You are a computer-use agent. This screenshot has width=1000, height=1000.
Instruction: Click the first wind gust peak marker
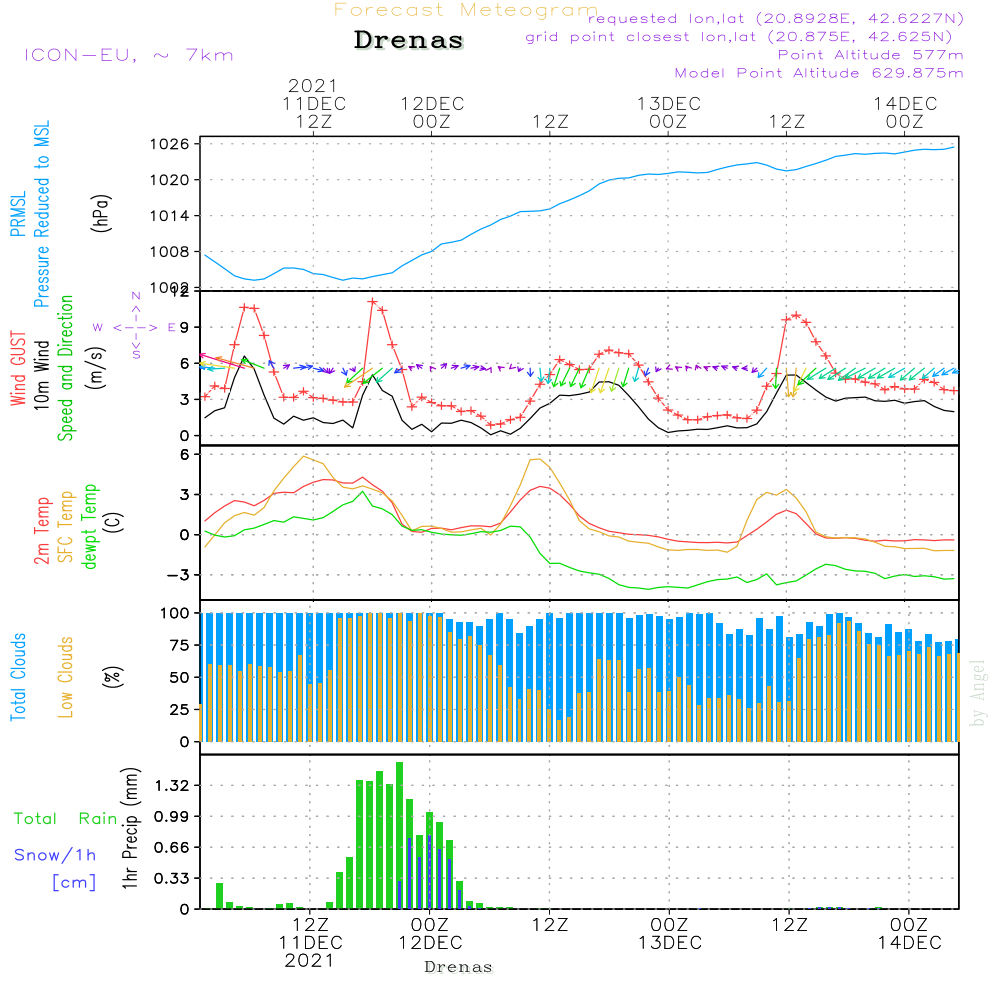pyautogui.click(x=244, y=307)
